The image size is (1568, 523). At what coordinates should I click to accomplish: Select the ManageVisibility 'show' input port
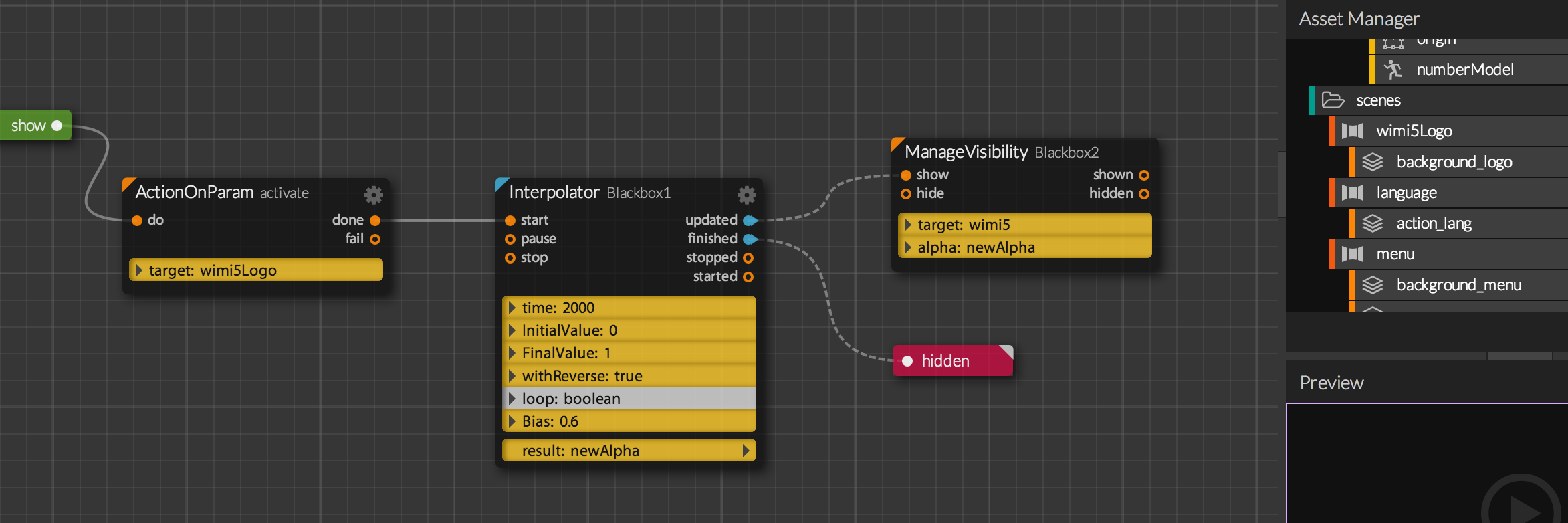tap(906, 175)
